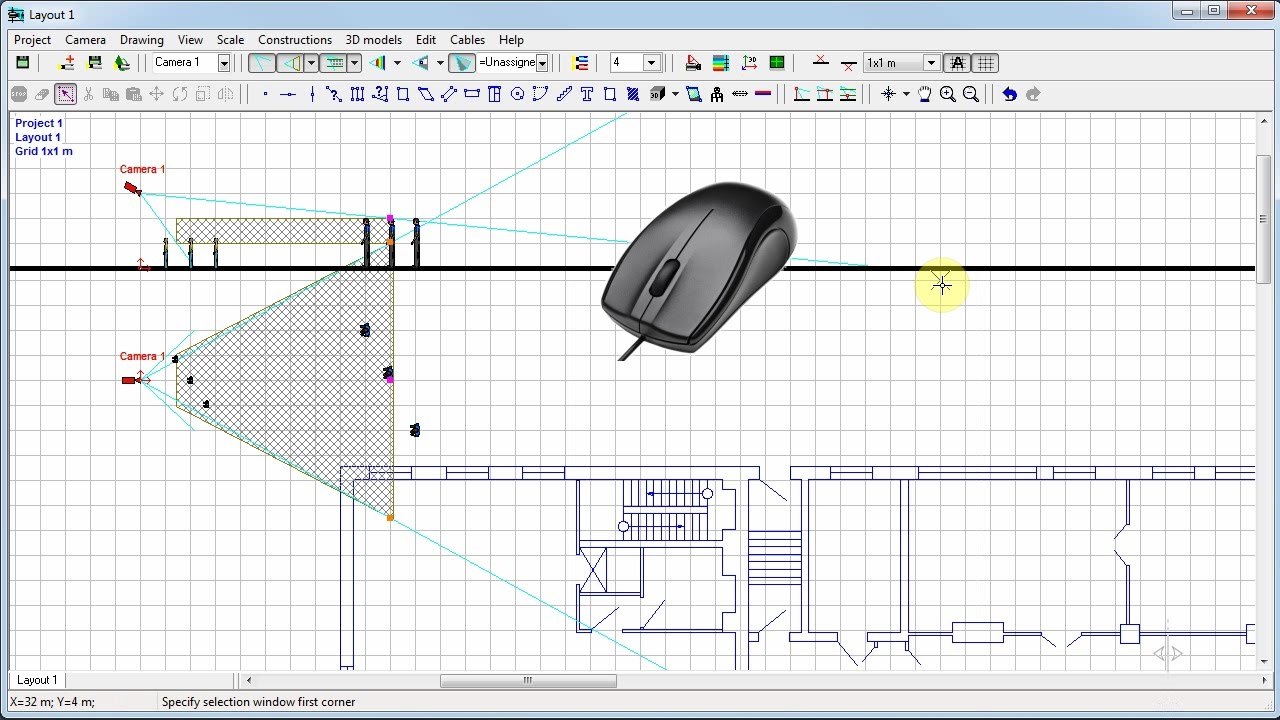The width and height of the screenshot is (1280, 720).
Task: Open the 3D models menu
Action: coord(374,40)
